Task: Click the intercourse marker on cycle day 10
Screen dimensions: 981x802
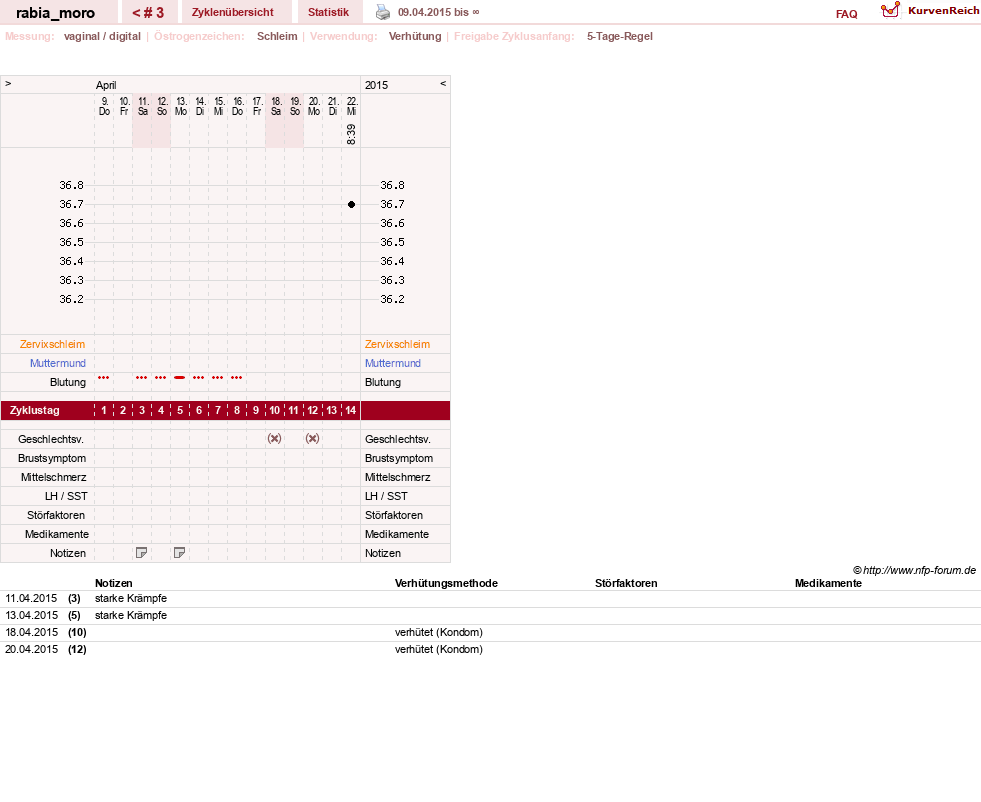Action: (x=275, y=439)
